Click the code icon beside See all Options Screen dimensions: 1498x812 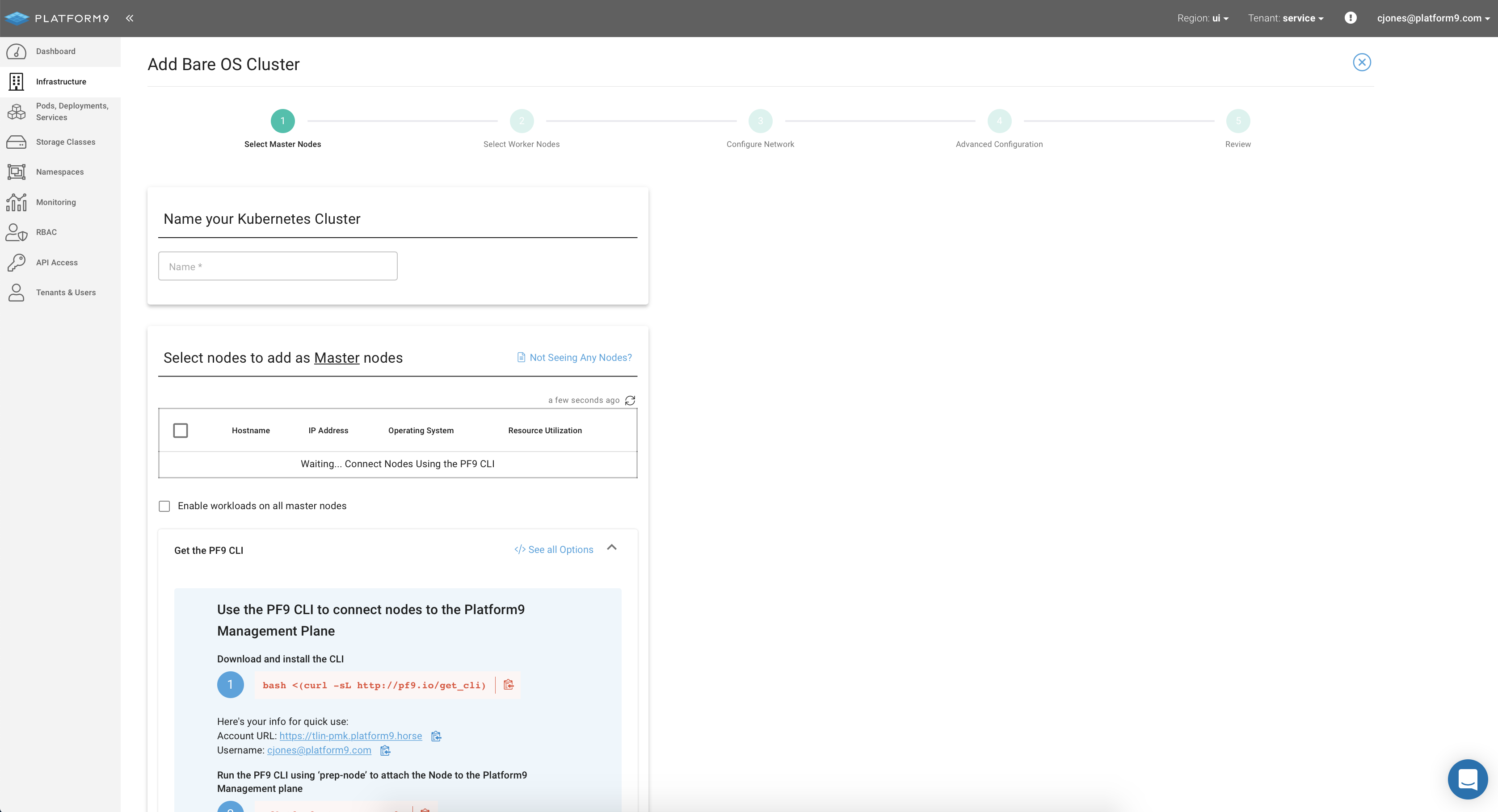point(519,550)
